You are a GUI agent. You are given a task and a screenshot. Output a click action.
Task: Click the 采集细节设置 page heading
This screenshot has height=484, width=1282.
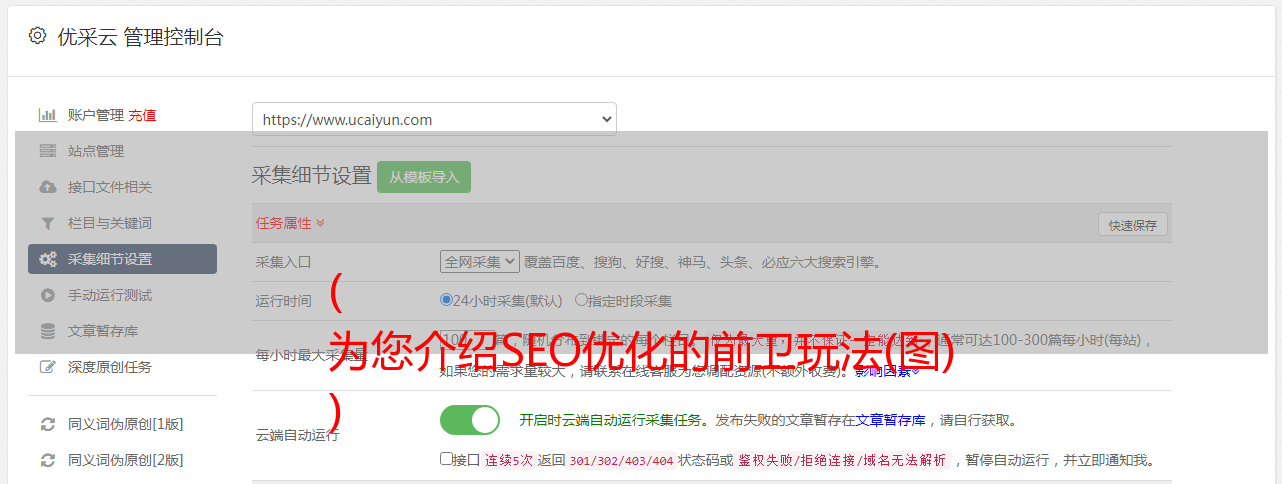312,176
